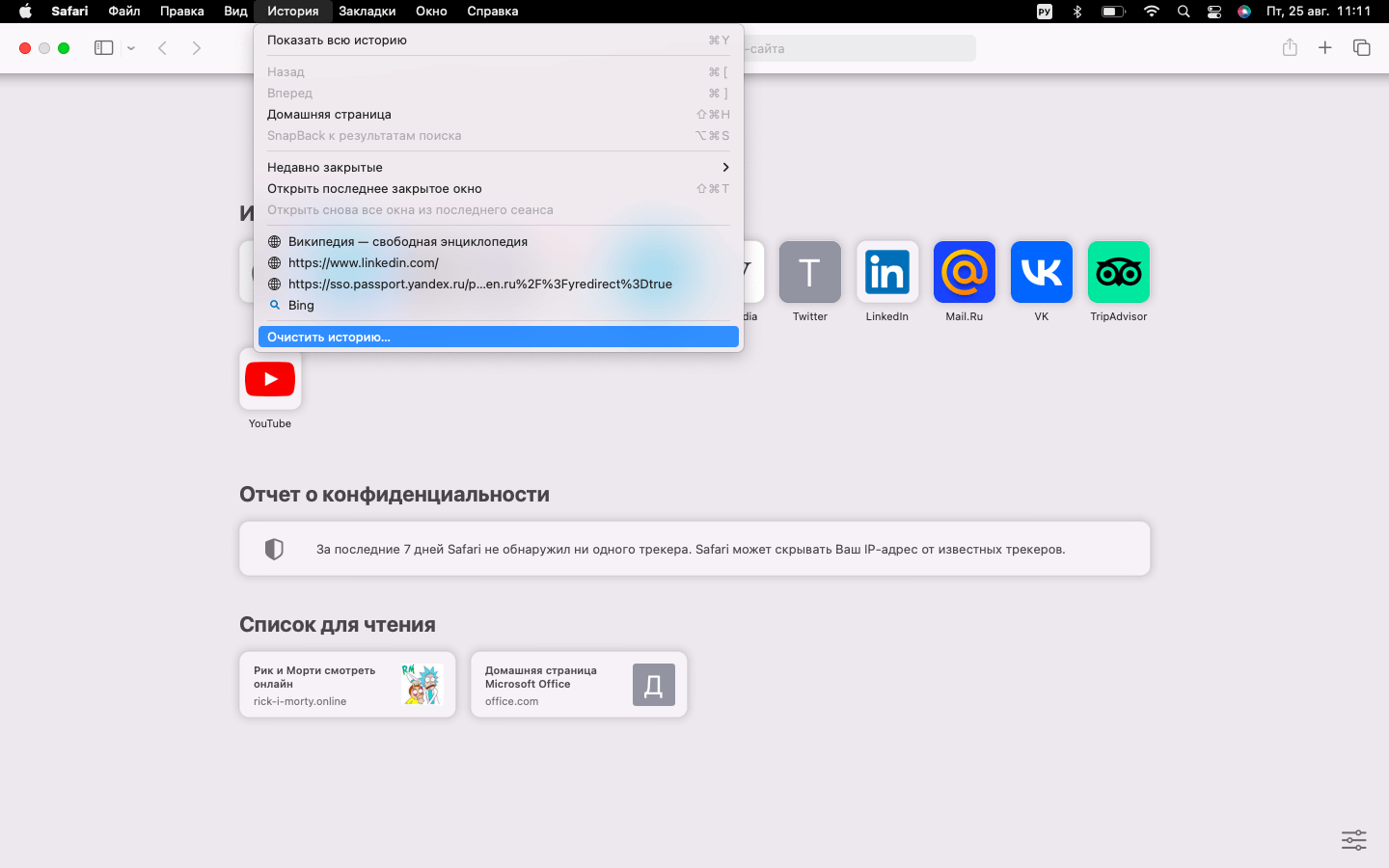Click the Рик и Морти thumbnail image
1389x868 pixels.
tap(422, 685)
